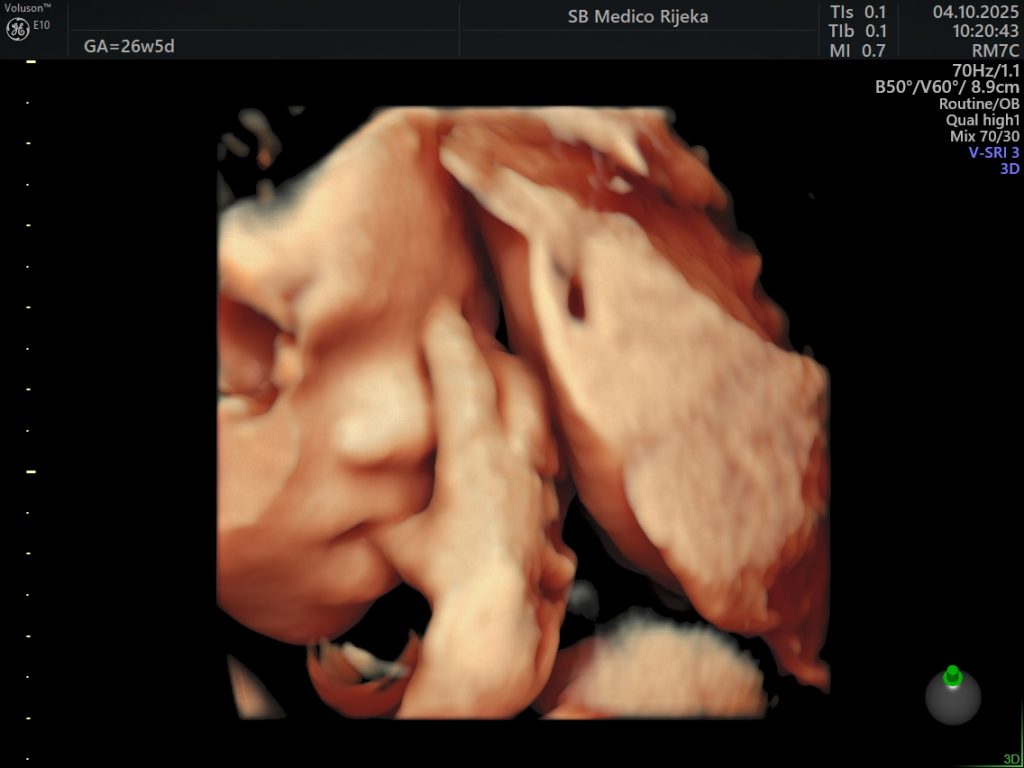This screenshot has width=1024, height=768.
Task: Click the Mix 70/30 render setting
Action: 984,136
